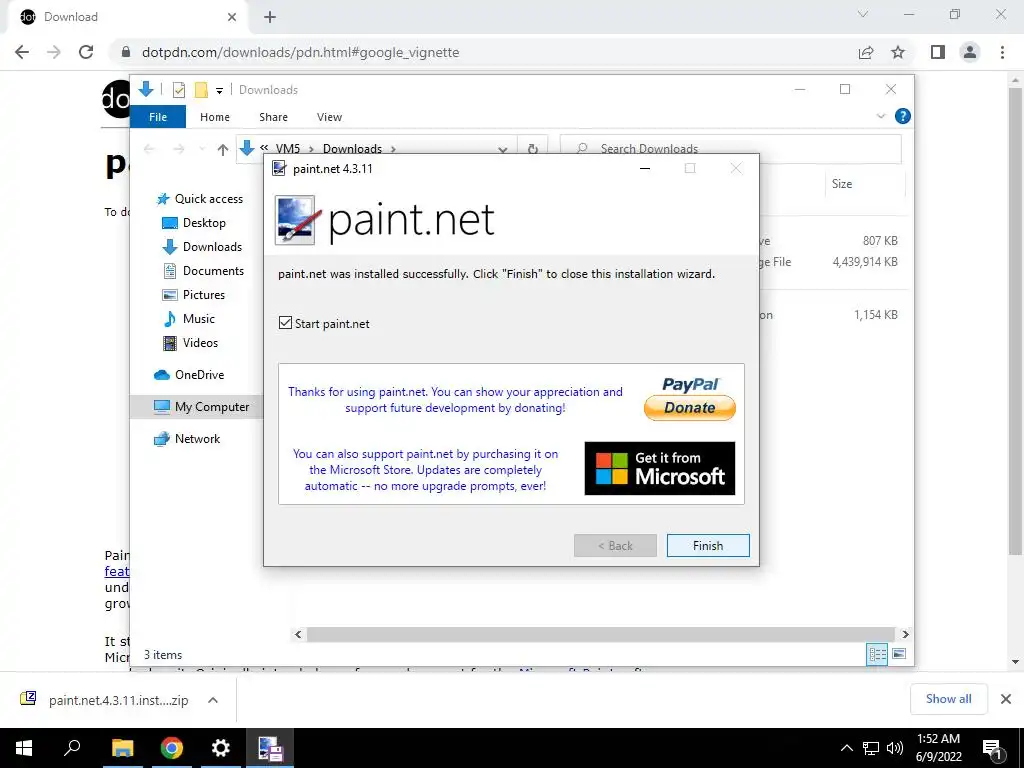This screenshot has width=1024, height=768.
Task: Open the downloaded paint.net zip chevron menu
Action: click(x=212, y=700)
